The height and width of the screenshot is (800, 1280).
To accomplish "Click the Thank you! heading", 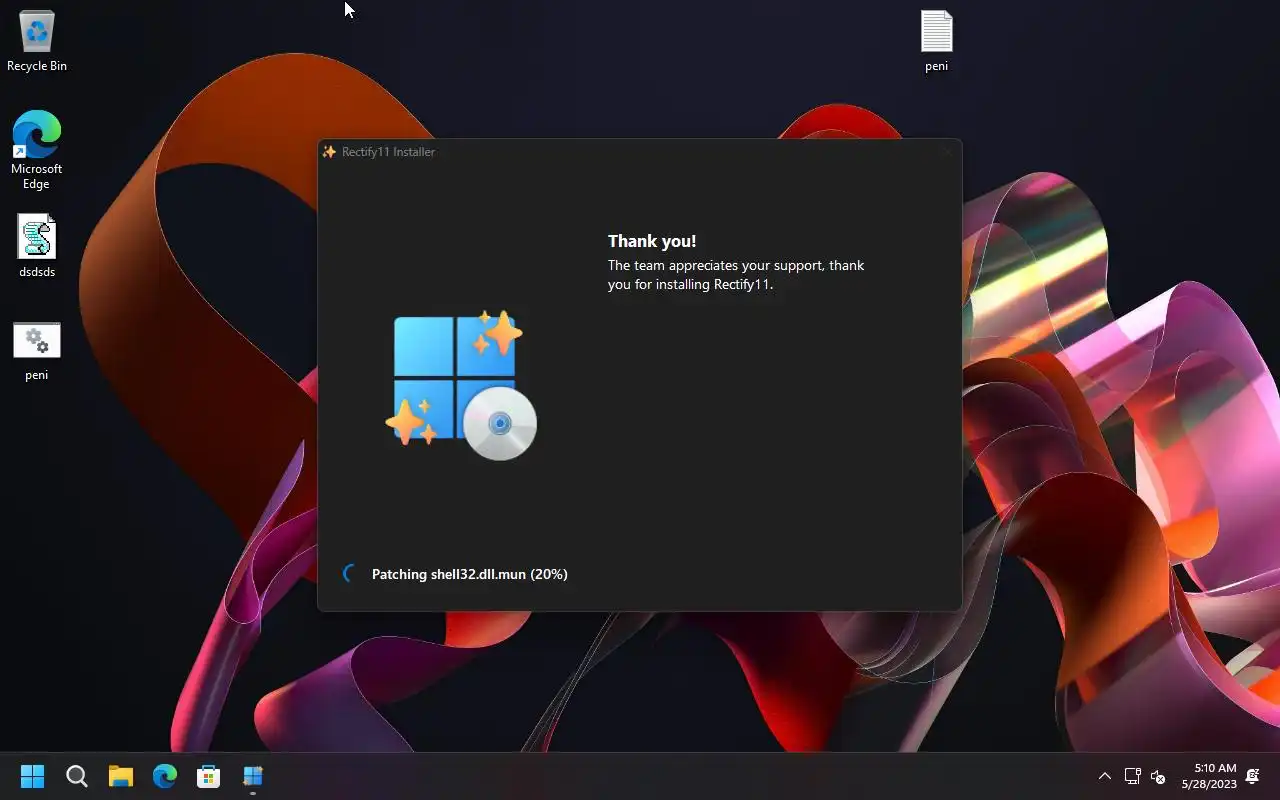I will click(x=652, y=241).
